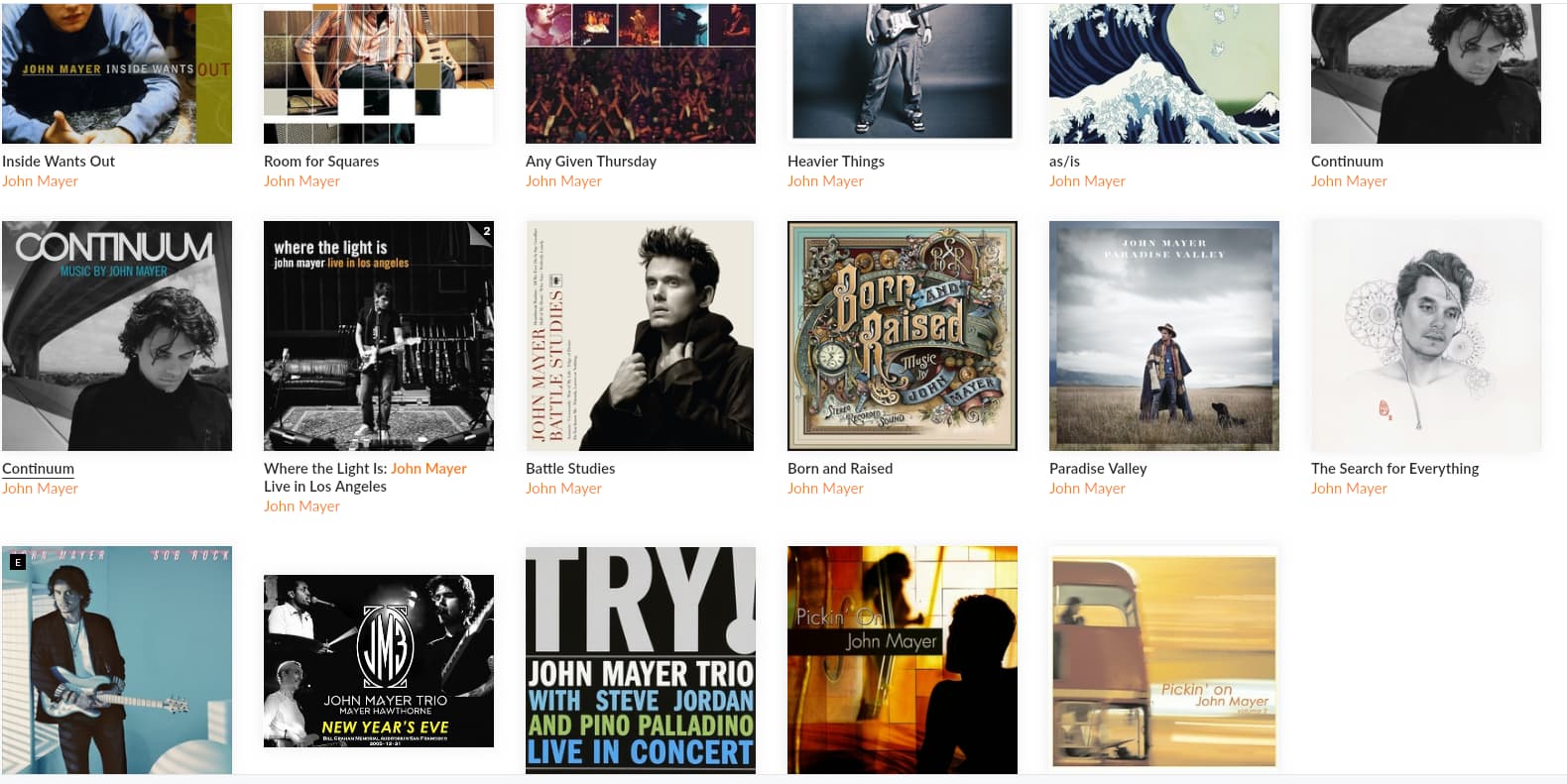Click John Mayer artist link under Battle Studies
Image resolution: width=1567 pixels, height=784 pixels.
563,489
